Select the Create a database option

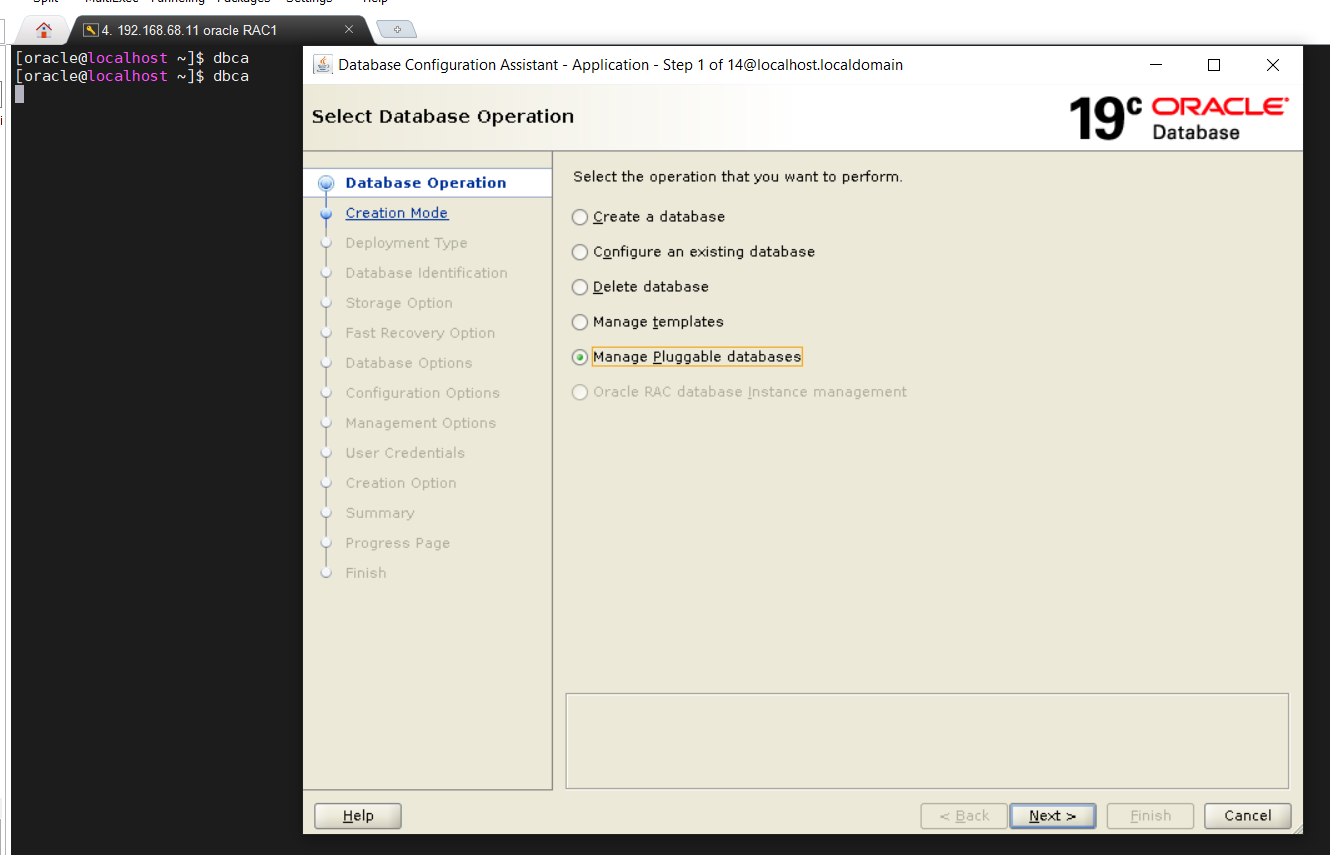pyautogui.click(x=580, y=217)
